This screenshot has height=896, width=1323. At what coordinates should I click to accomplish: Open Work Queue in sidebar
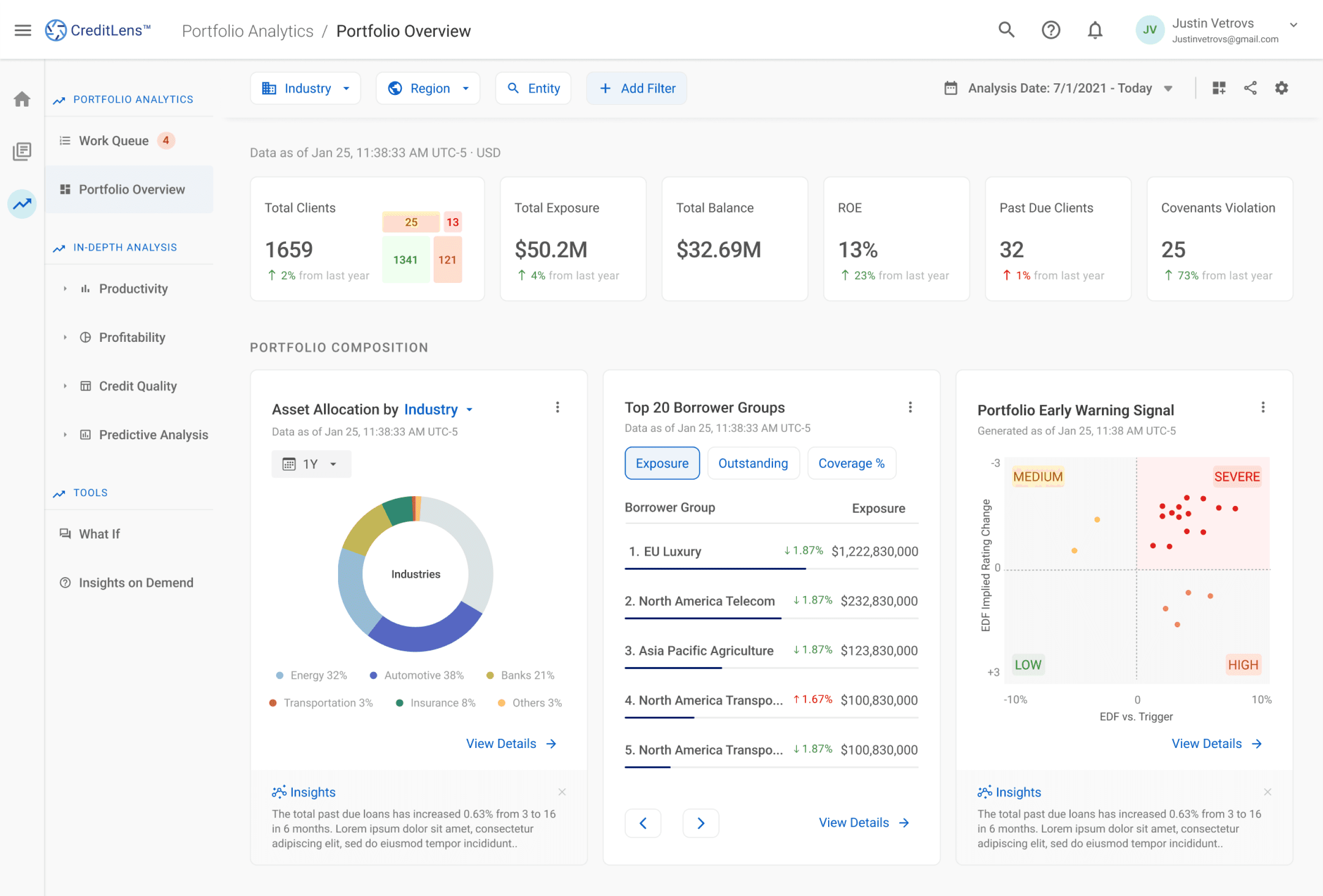pyautogui.click(x=114, y=141)
